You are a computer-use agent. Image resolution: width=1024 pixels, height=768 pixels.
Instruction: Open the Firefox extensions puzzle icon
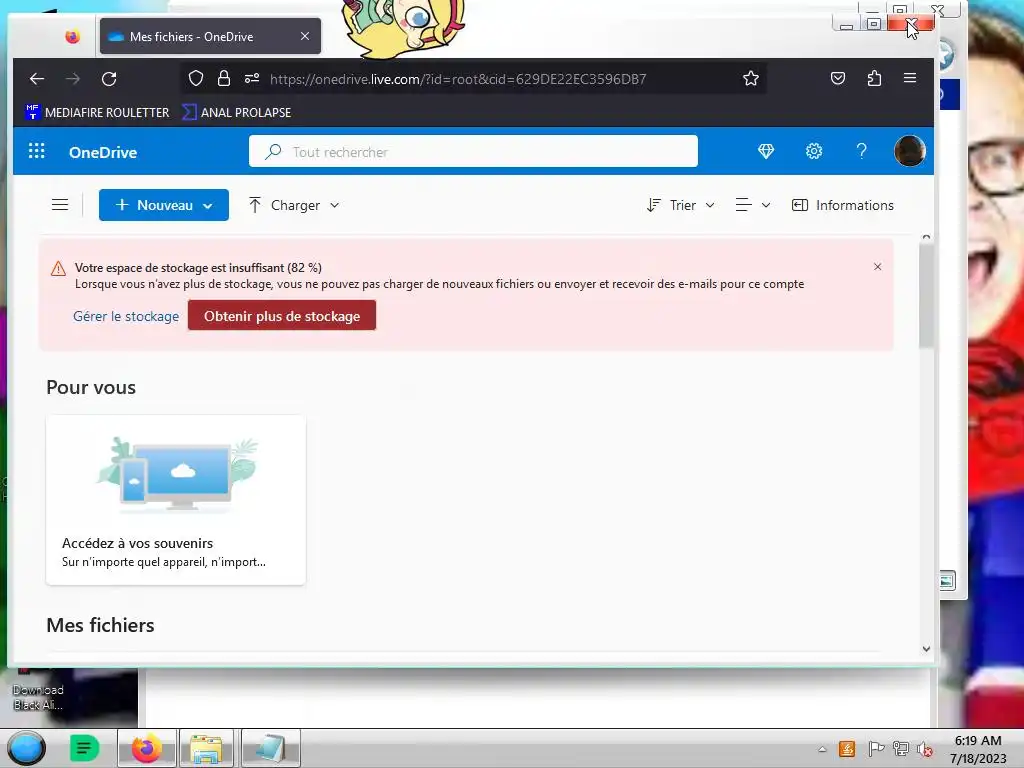[874, 78]
